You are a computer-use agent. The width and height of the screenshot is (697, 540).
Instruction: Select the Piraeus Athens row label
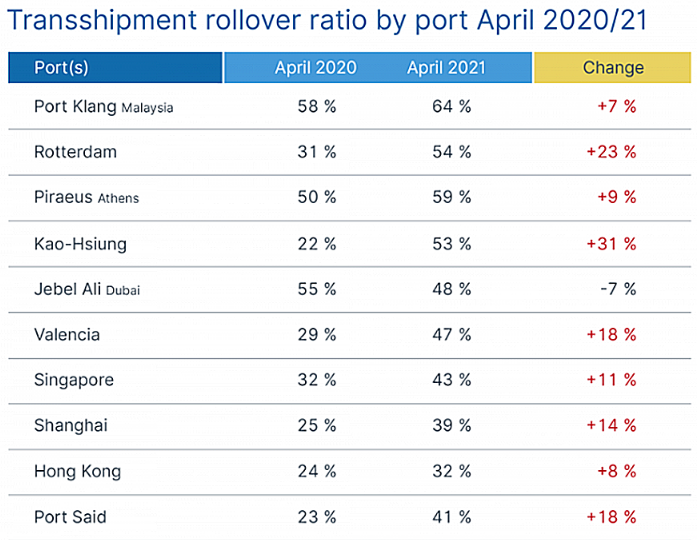[x=86, y=198]
